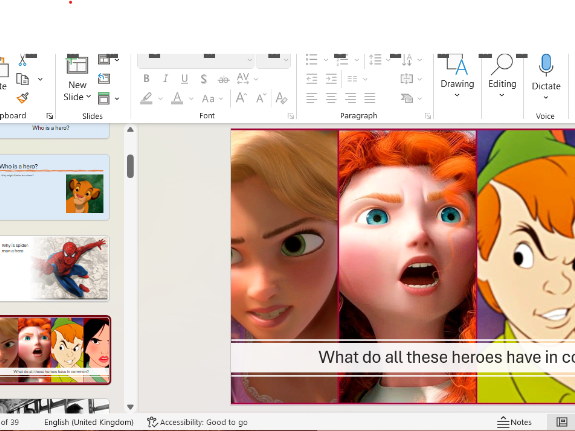This screenshot has width=575, height=431.
Task: Toggle Underline formatting
Action: (184, 78)
